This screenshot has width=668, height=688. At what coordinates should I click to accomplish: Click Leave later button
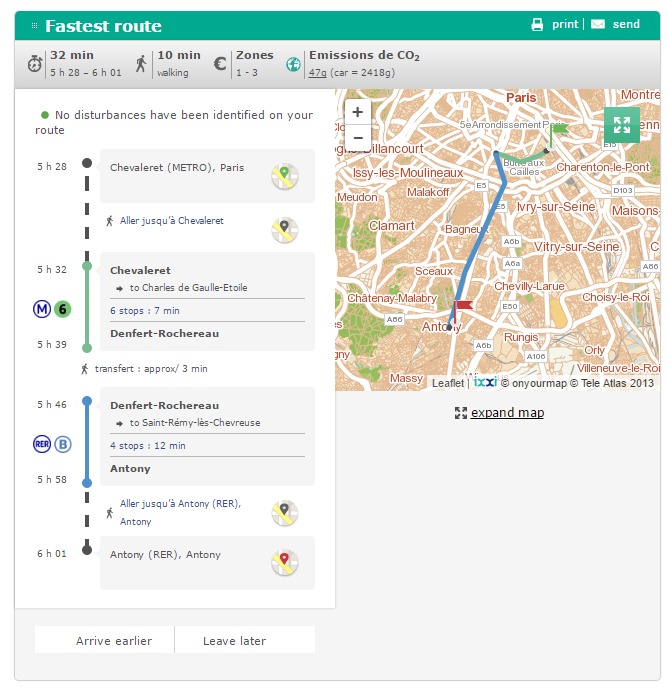click(x=234, y=640)
